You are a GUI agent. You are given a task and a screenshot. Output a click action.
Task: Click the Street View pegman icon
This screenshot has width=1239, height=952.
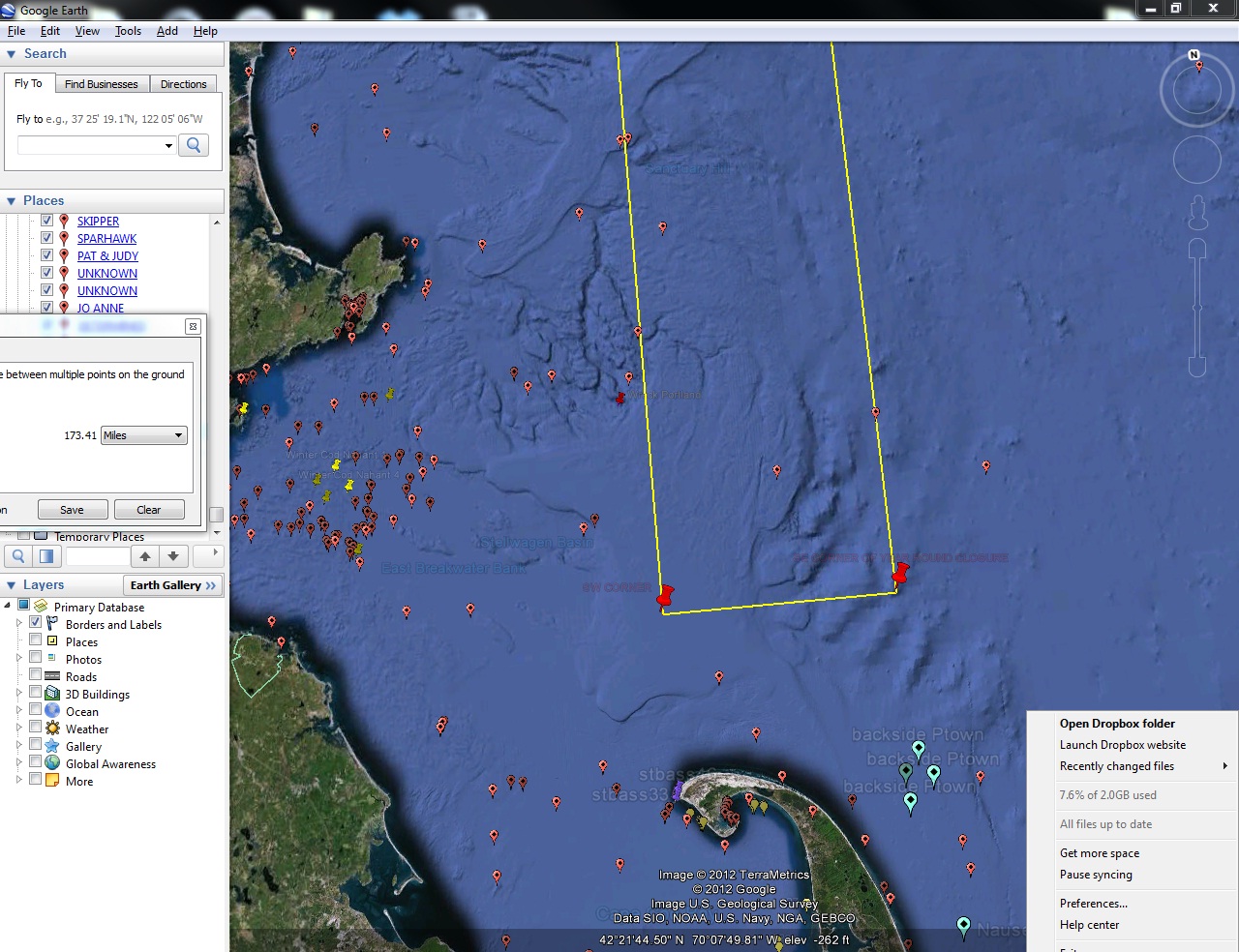click(x=1197, y=212)
